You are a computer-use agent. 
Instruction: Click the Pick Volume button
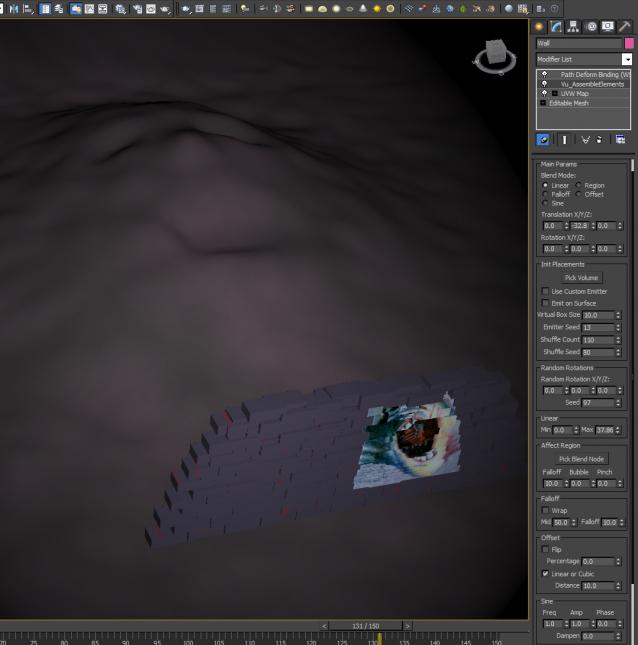pos(581,277)
